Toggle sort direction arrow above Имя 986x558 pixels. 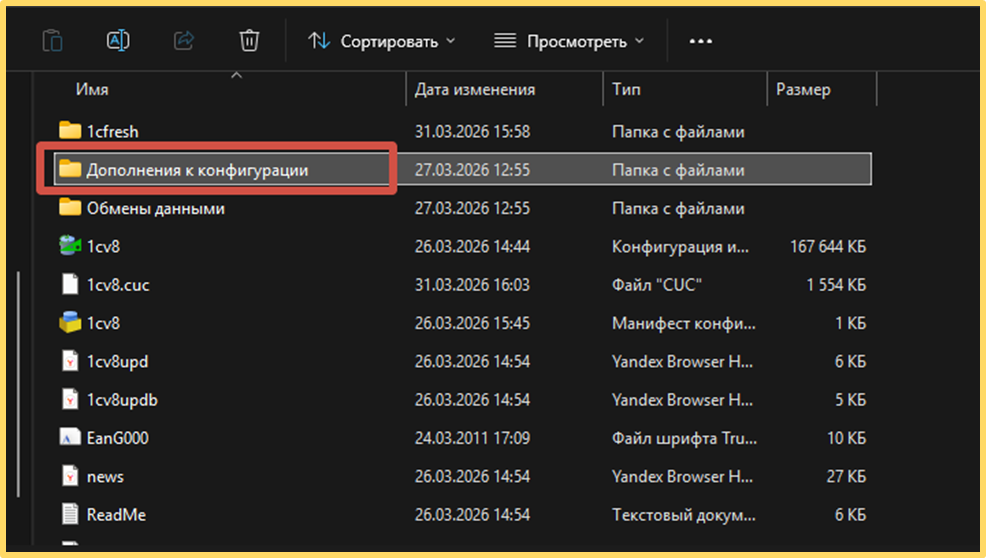[236, 75]
